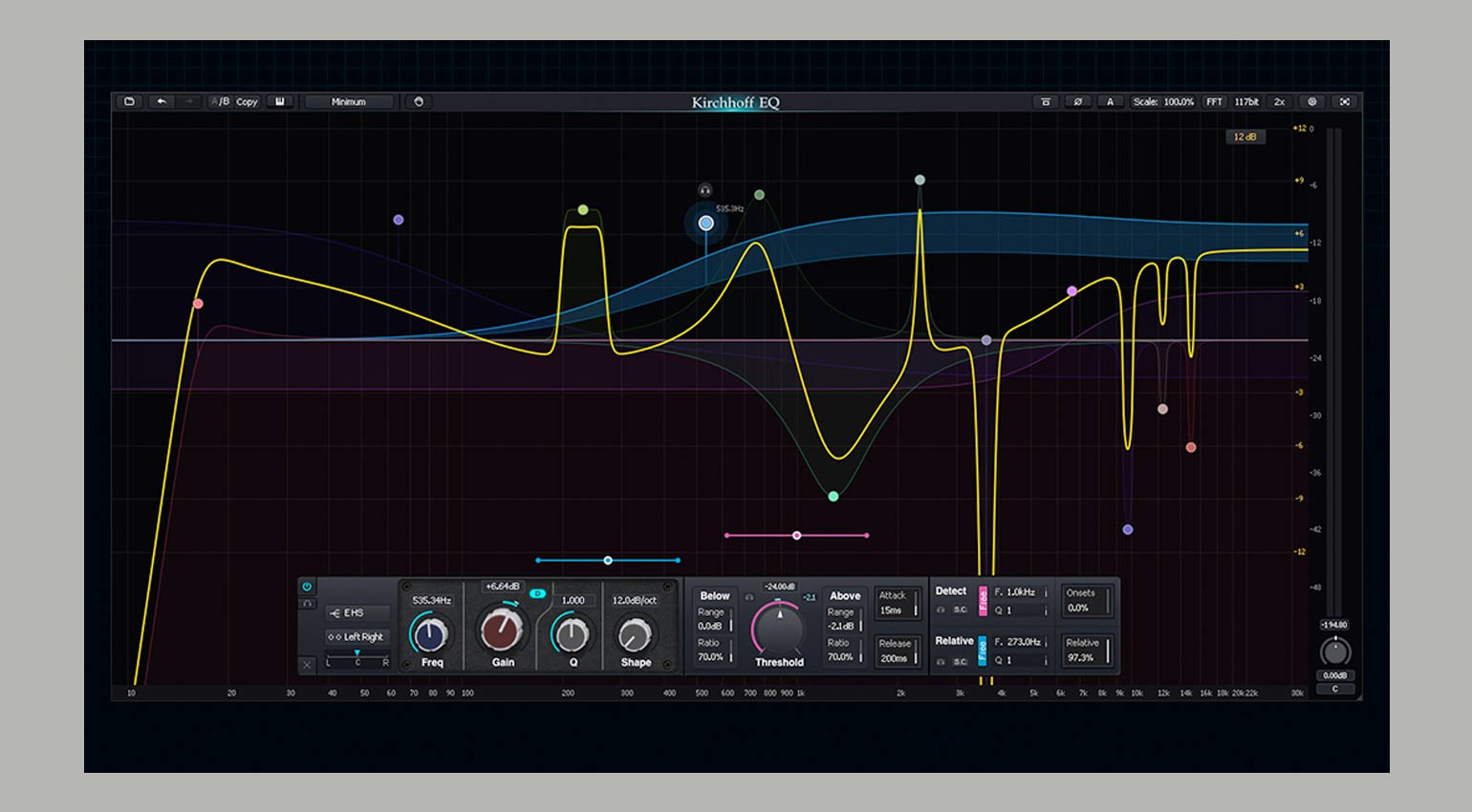Open the Left Right channel mode dropdown
This screenshot has height=812, width=1472.
[357, 637]
